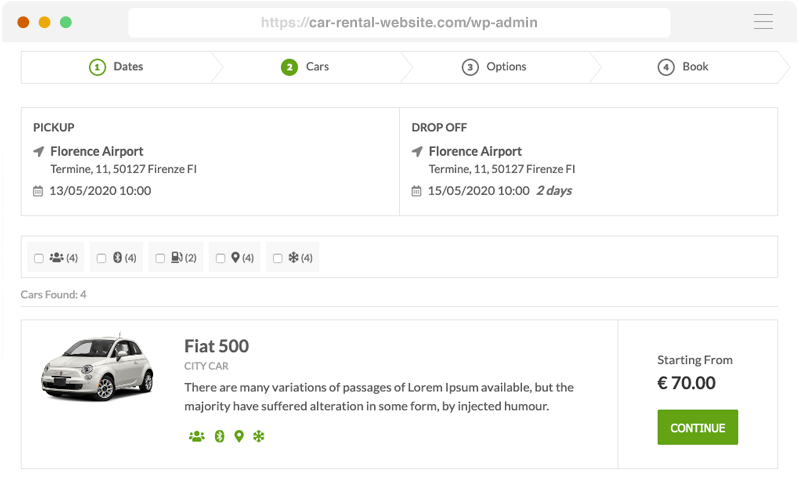Tick the Bluetooth filter checkbox
Image resolution: width=799 pixels, height=478 pixels.
pyautogui.click(x=101, y=258)
